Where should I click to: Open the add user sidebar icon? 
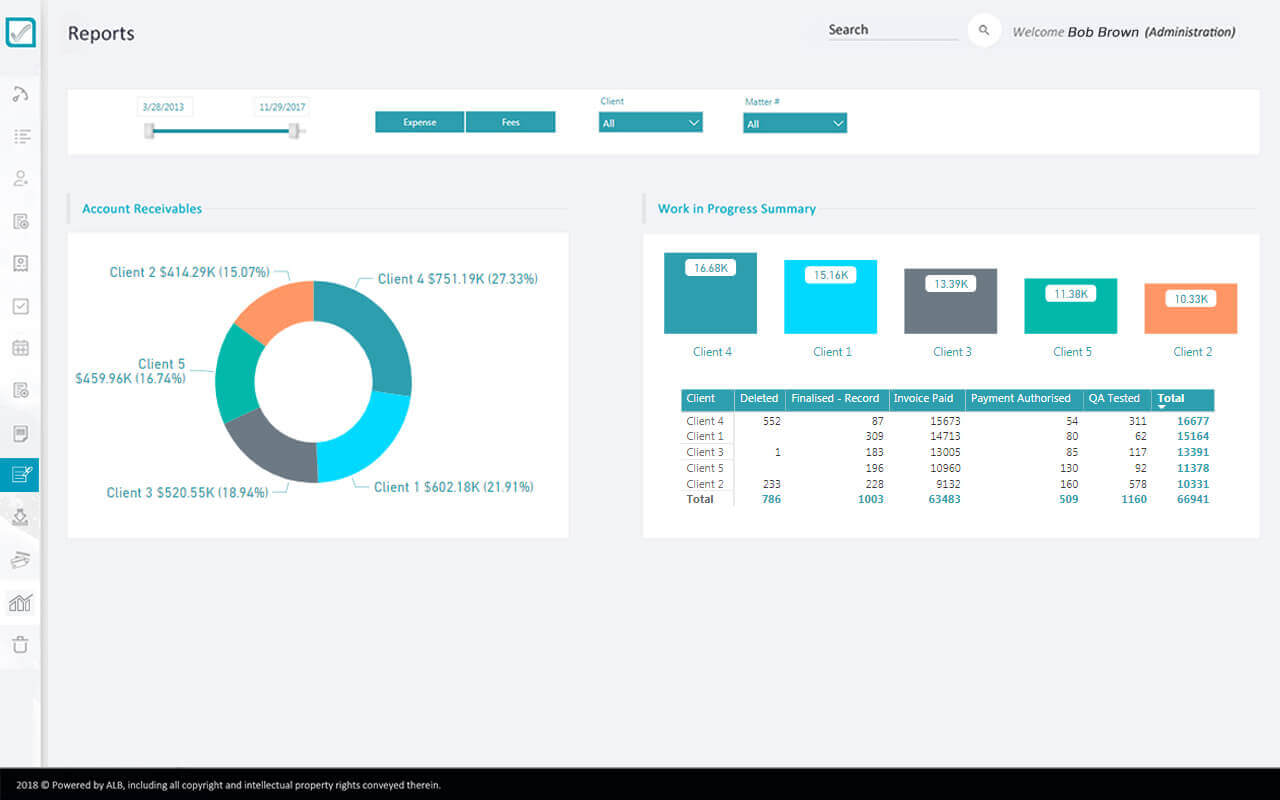tap(20, 179)
